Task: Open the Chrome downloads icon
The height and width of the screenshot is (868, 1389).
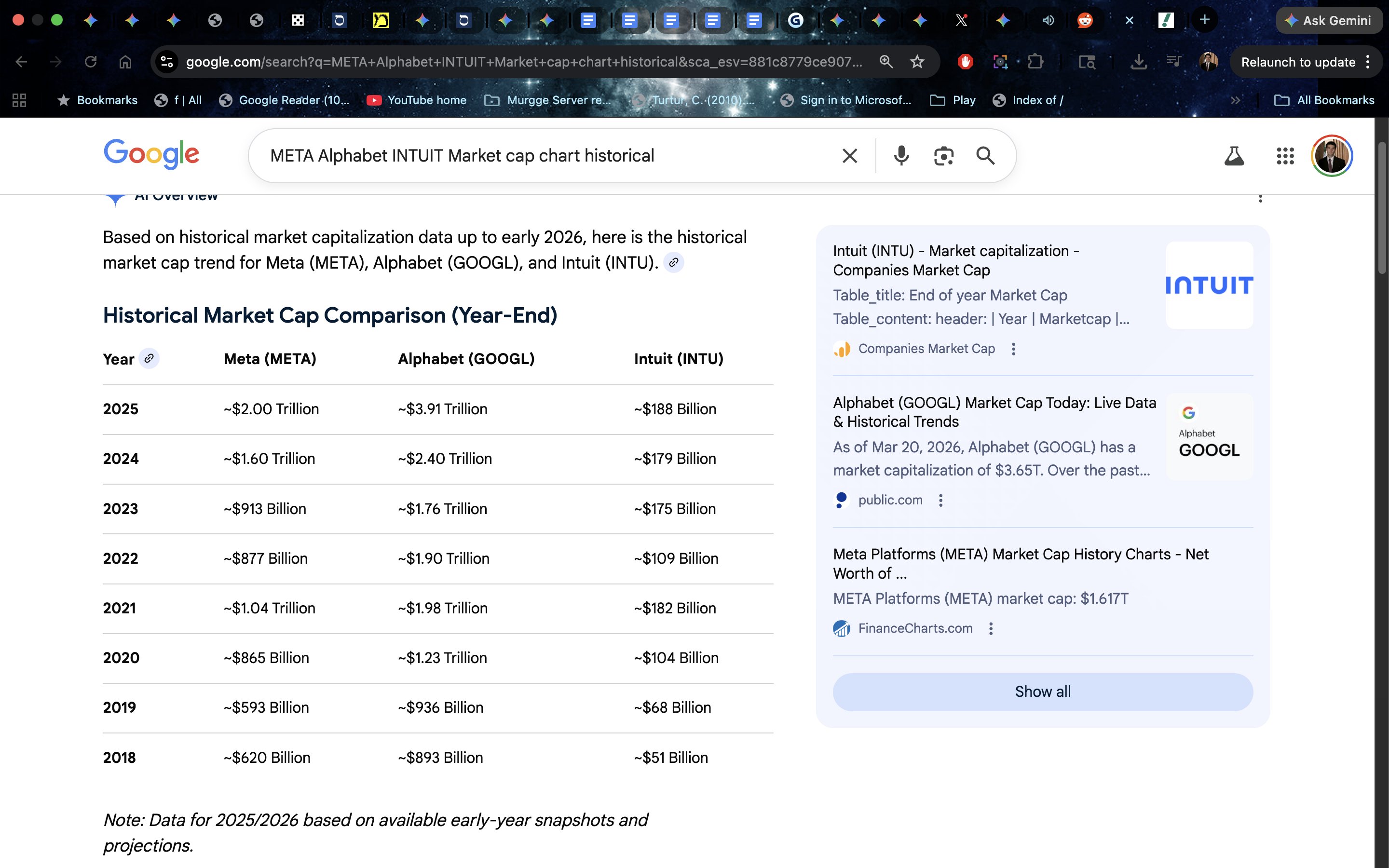Action: coord(1138,62)
